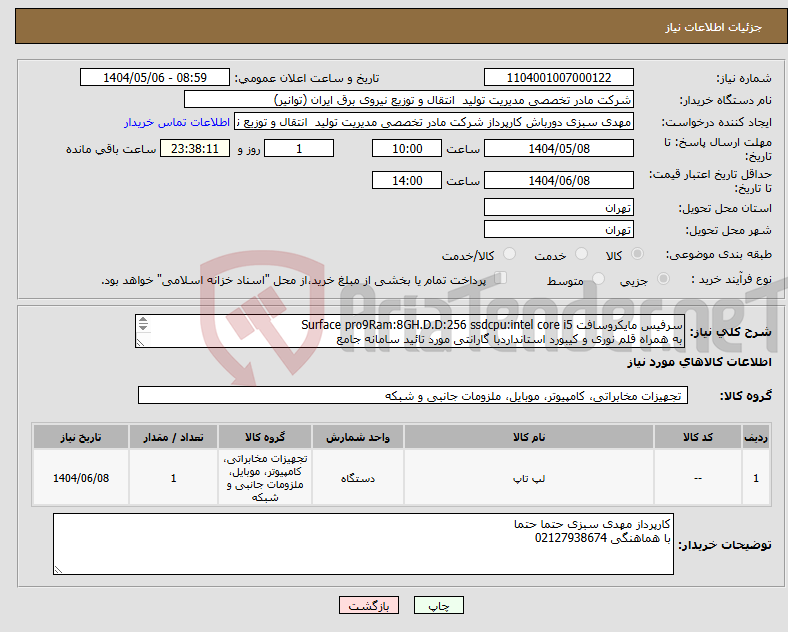Click the چاپ (print) button
Viewport: 788px width, 632px height.
pos(438,605)
